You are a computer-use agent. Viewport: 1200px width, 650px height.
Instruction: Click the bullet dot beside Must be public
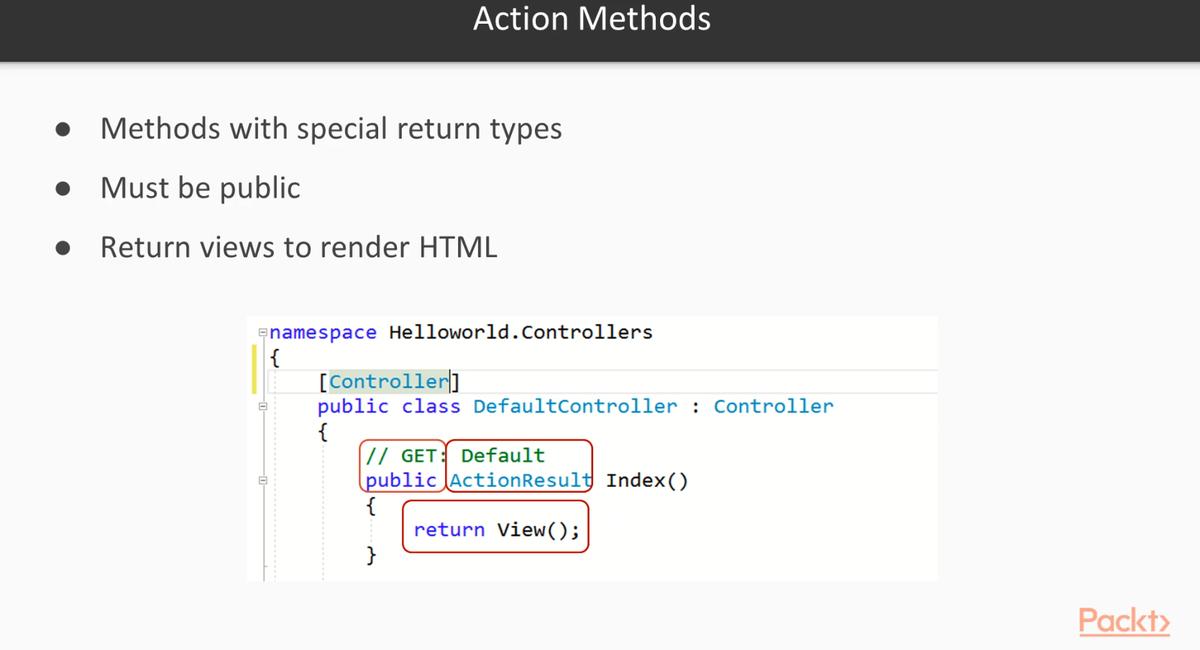(63, 189)
